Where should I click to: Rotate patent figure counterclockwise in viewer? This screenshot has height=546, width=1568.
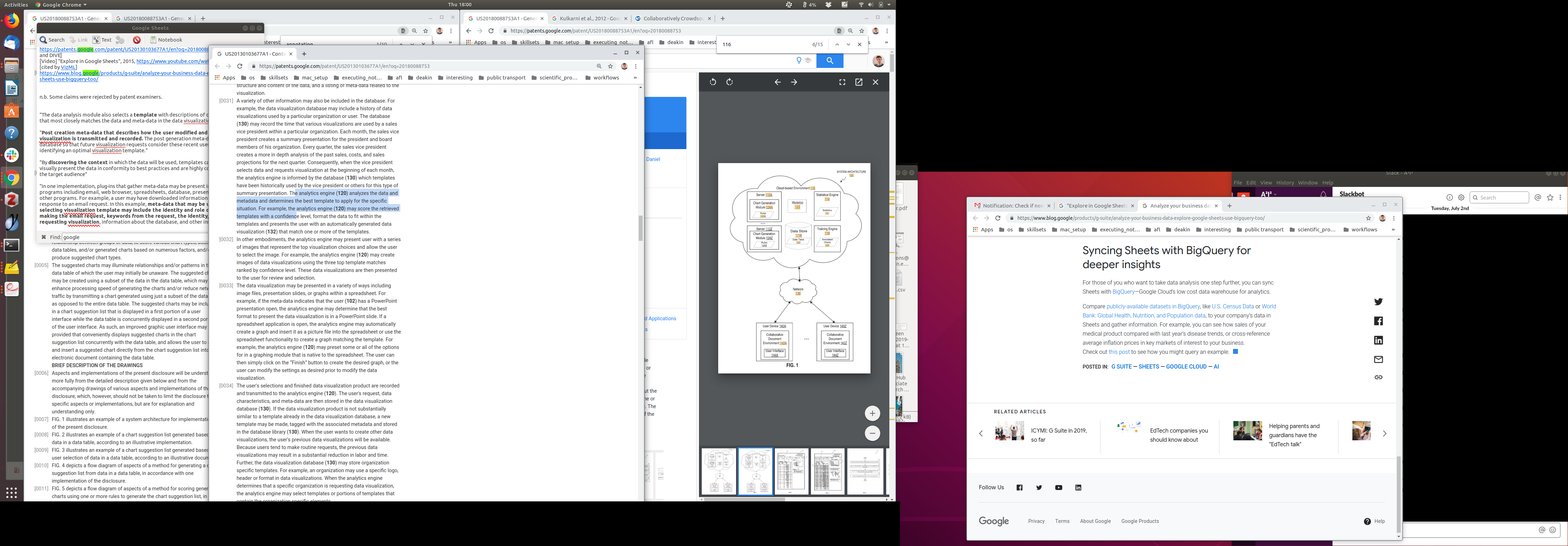(713, 82)
